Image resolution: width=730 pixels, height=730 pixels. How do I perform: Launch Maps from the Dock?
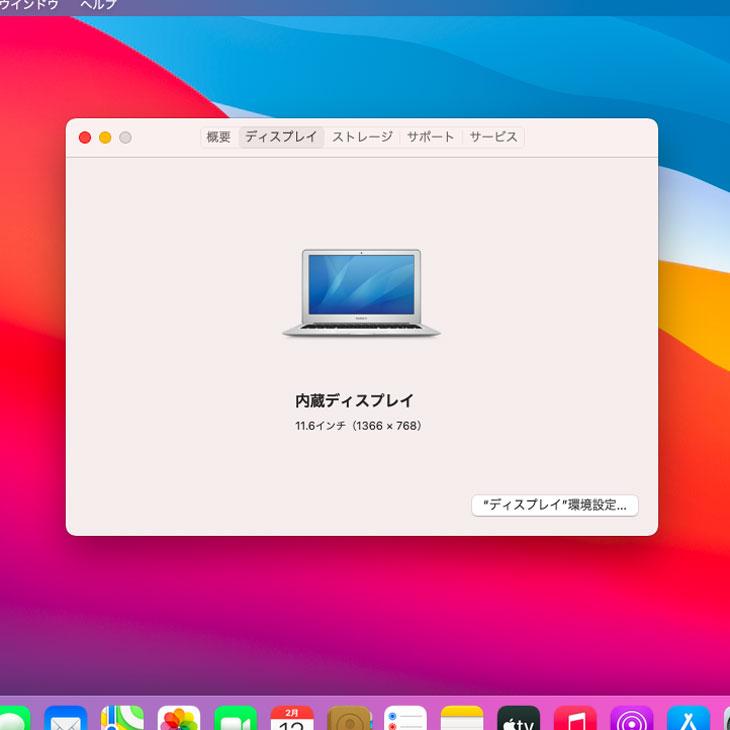pos(122,718)
